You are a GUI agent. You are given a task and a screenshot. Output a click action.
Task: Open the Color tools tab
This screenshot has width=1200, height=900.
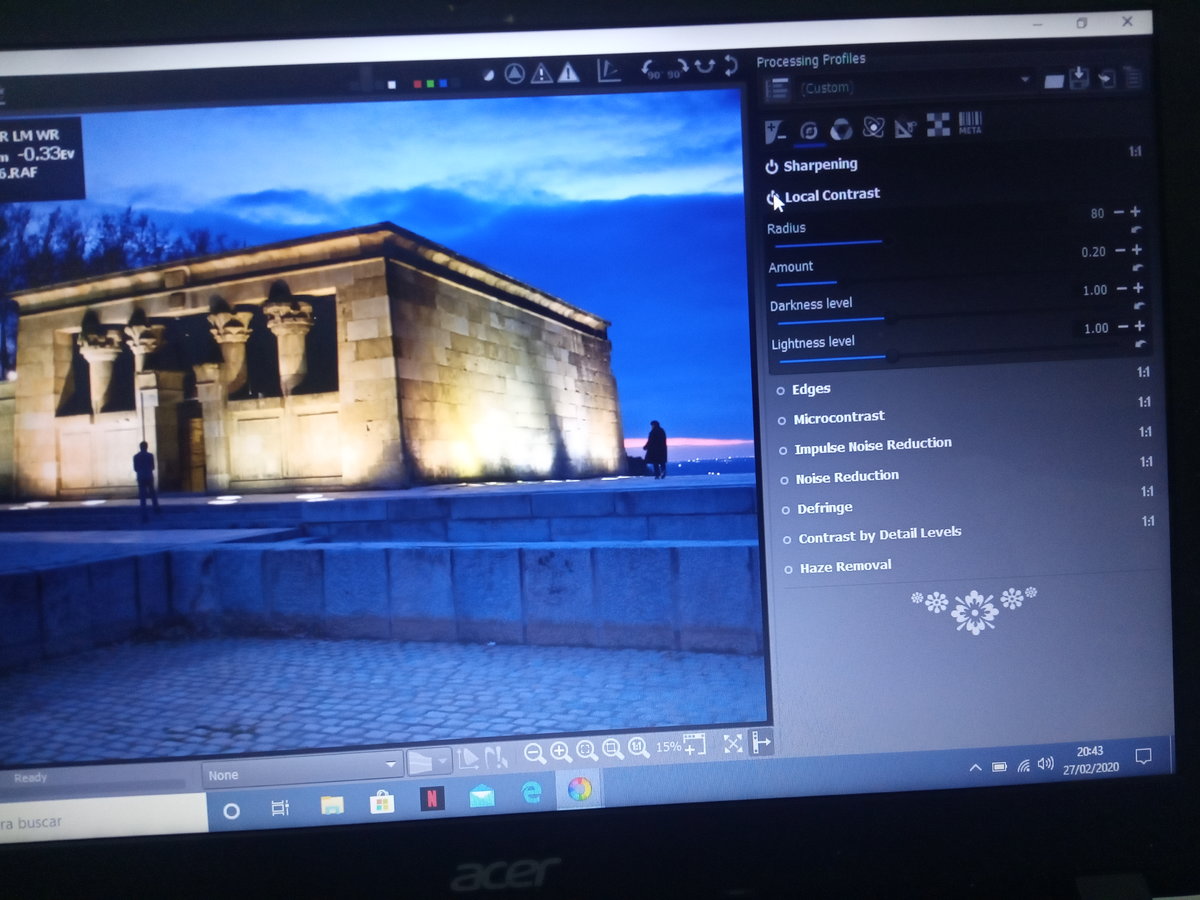(841, 129)
